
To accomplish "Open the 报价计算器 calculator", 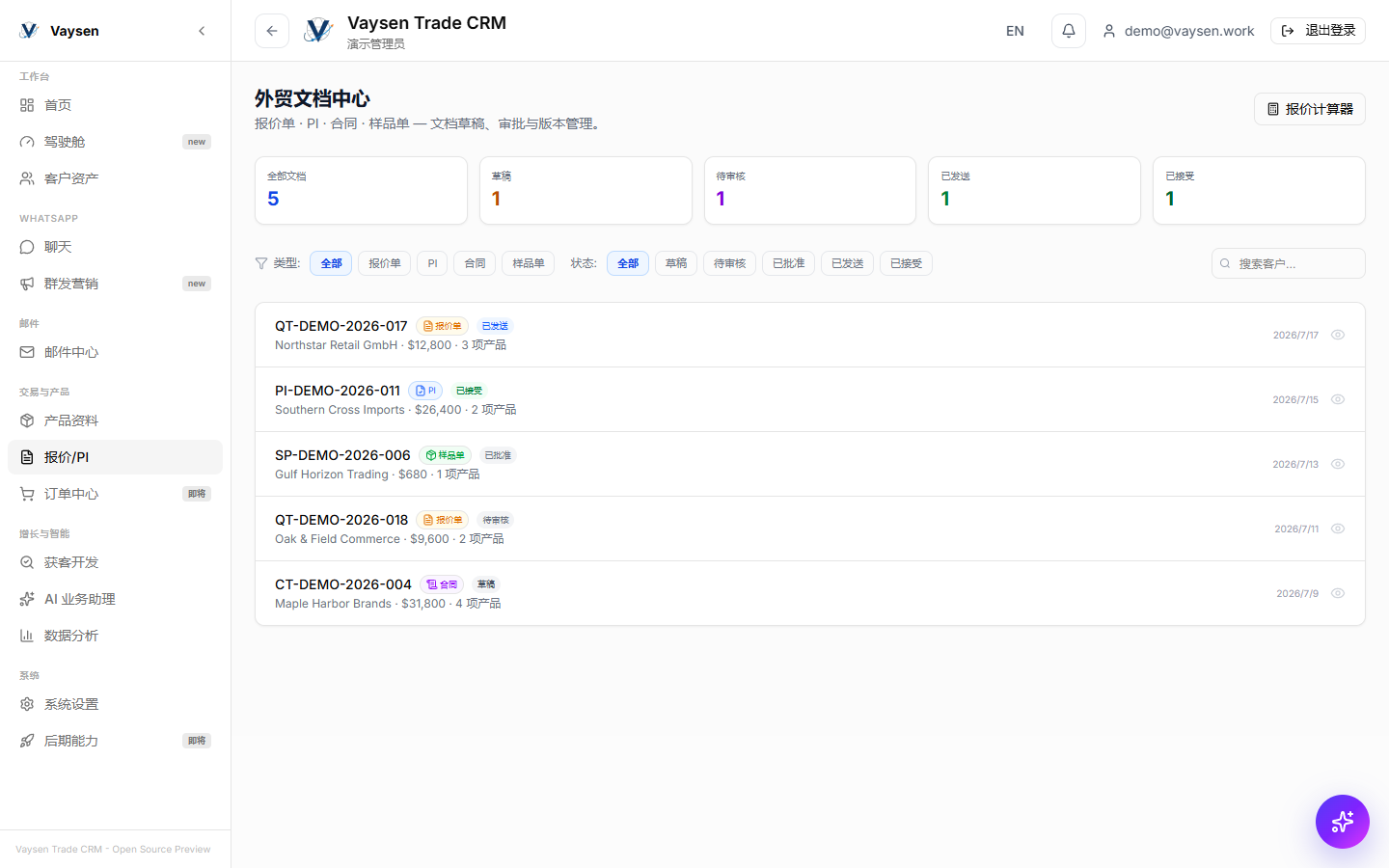I will 1310,109.
